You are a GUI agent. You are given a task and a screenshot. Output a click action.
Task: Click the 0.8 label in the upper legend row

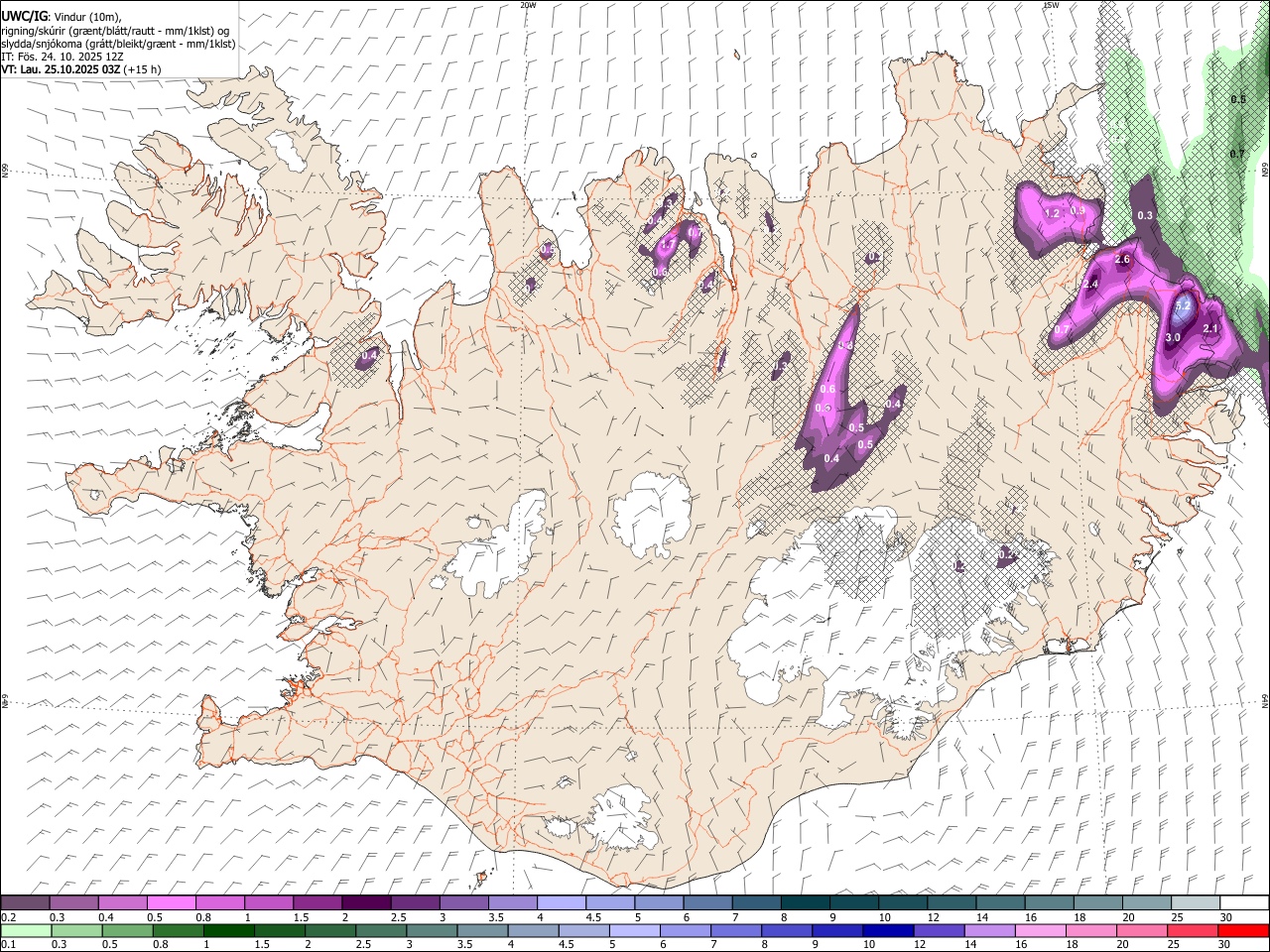[204, 917]
